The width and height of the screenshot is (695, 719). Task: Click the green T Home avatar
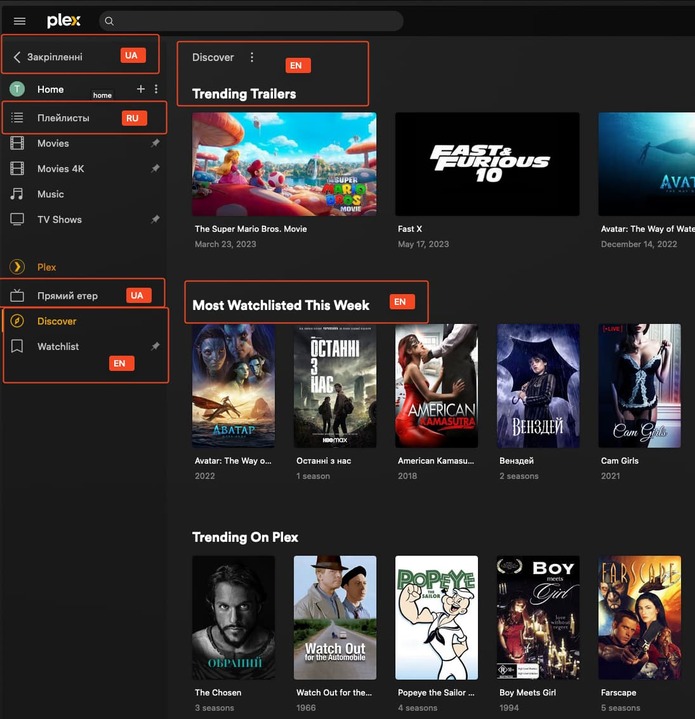pos(17,88)
